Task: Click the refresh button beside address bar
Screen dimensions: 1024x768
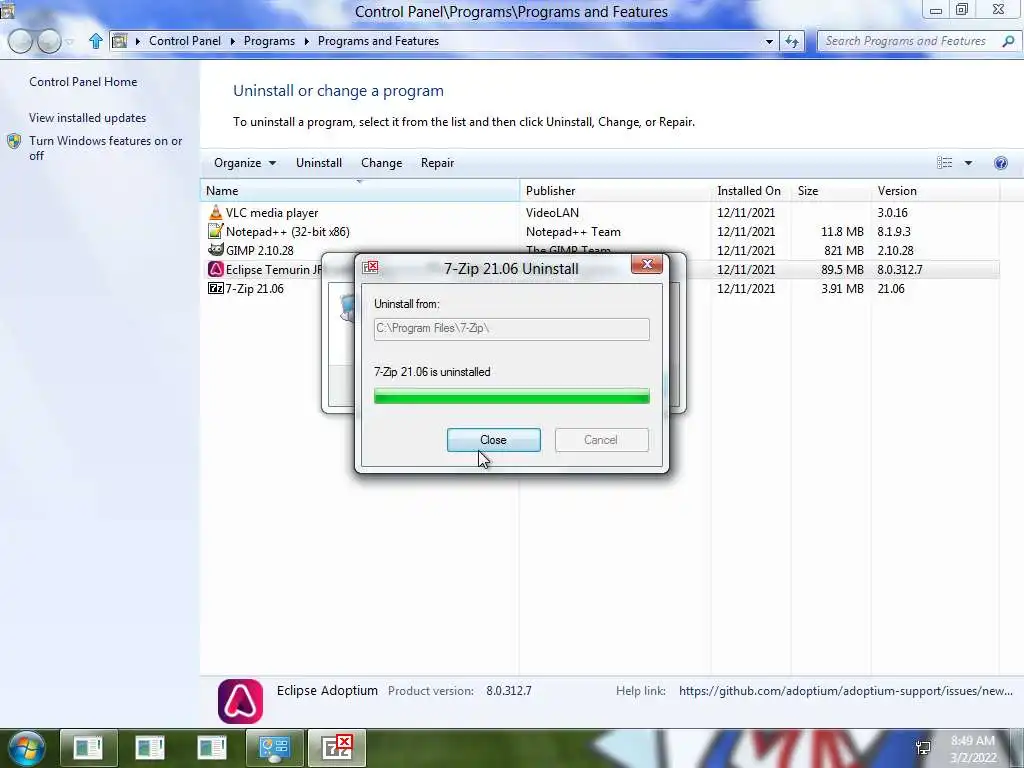Action: [x=792, y=41]
